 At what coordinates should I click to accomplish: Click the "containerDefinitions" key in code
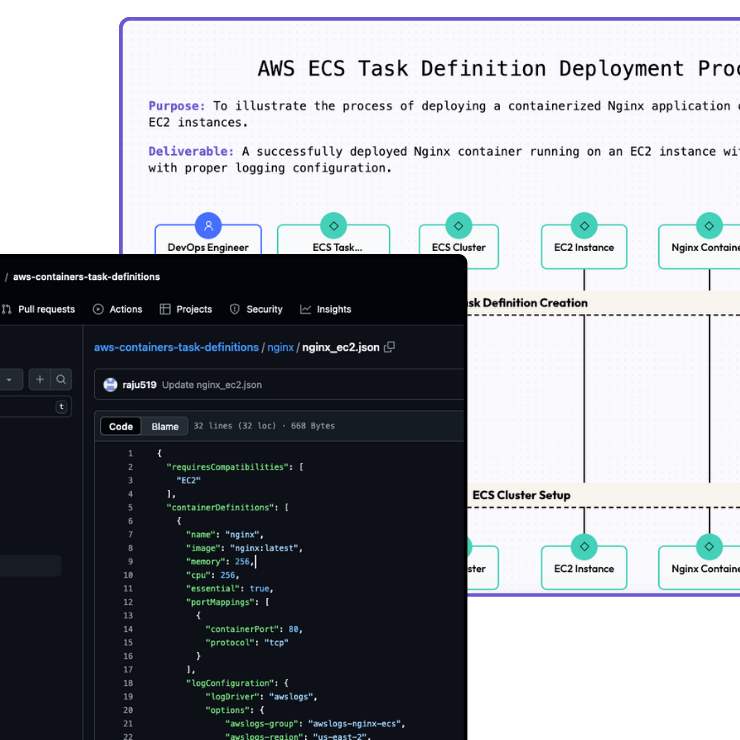[220, 507]
